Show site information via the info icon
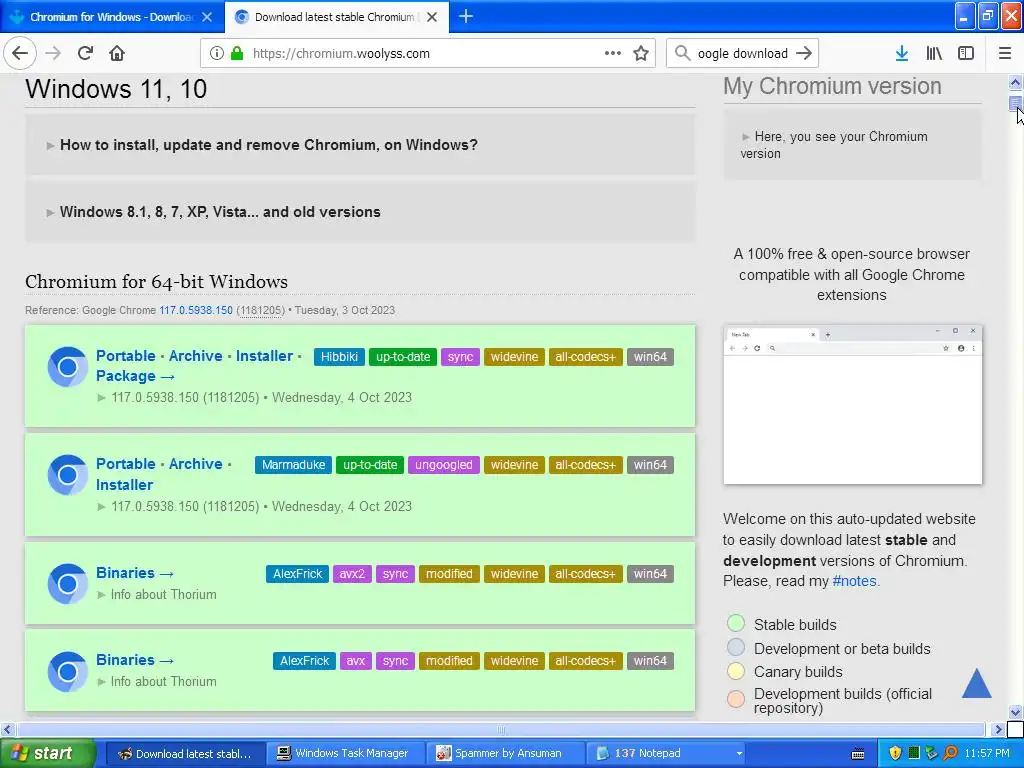Image resolution: width=1024 pixels, height=768 pixels. [217, 53]
